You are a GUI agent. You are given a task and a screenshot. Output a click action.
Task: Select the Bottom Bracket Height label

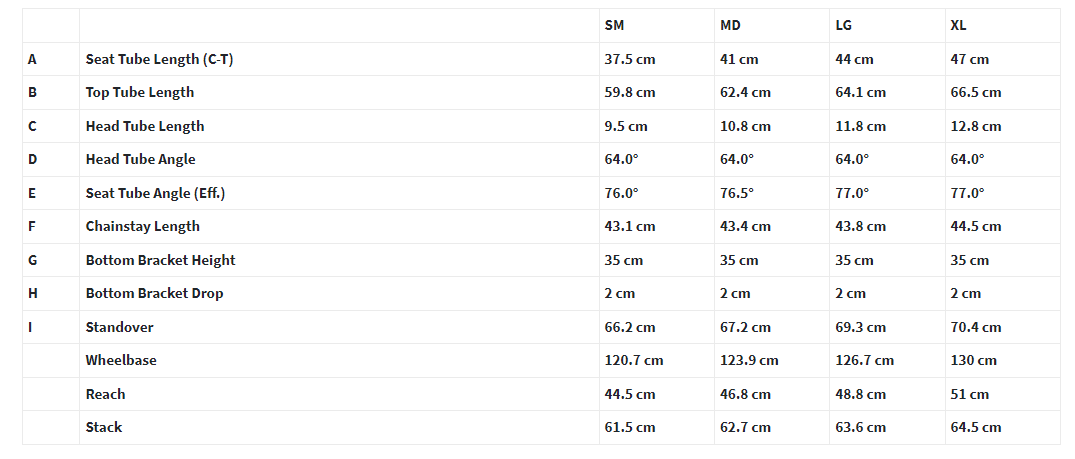pos(160,260)
